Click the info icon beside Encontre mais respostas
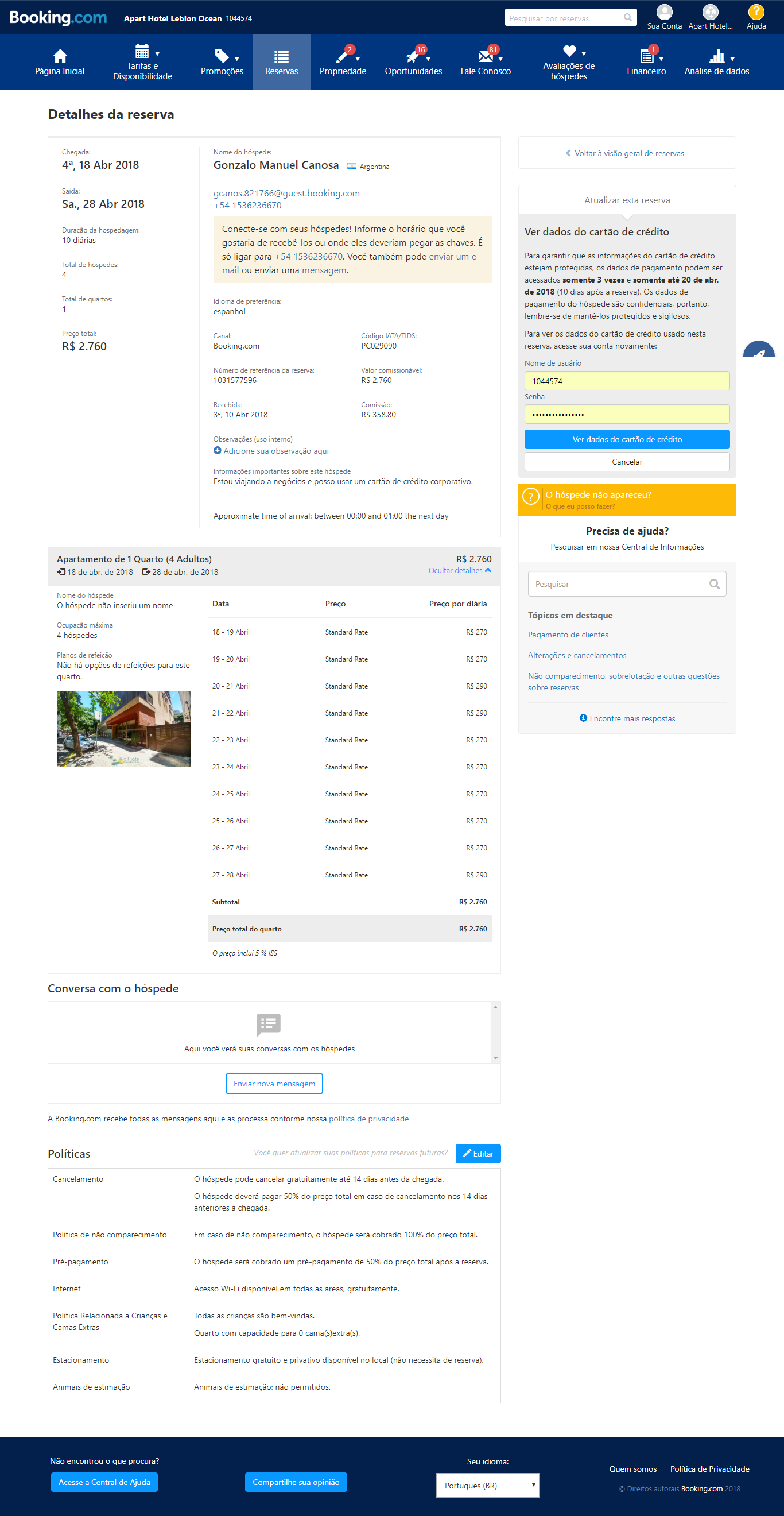784x1516 pixels. click(583, 718)
